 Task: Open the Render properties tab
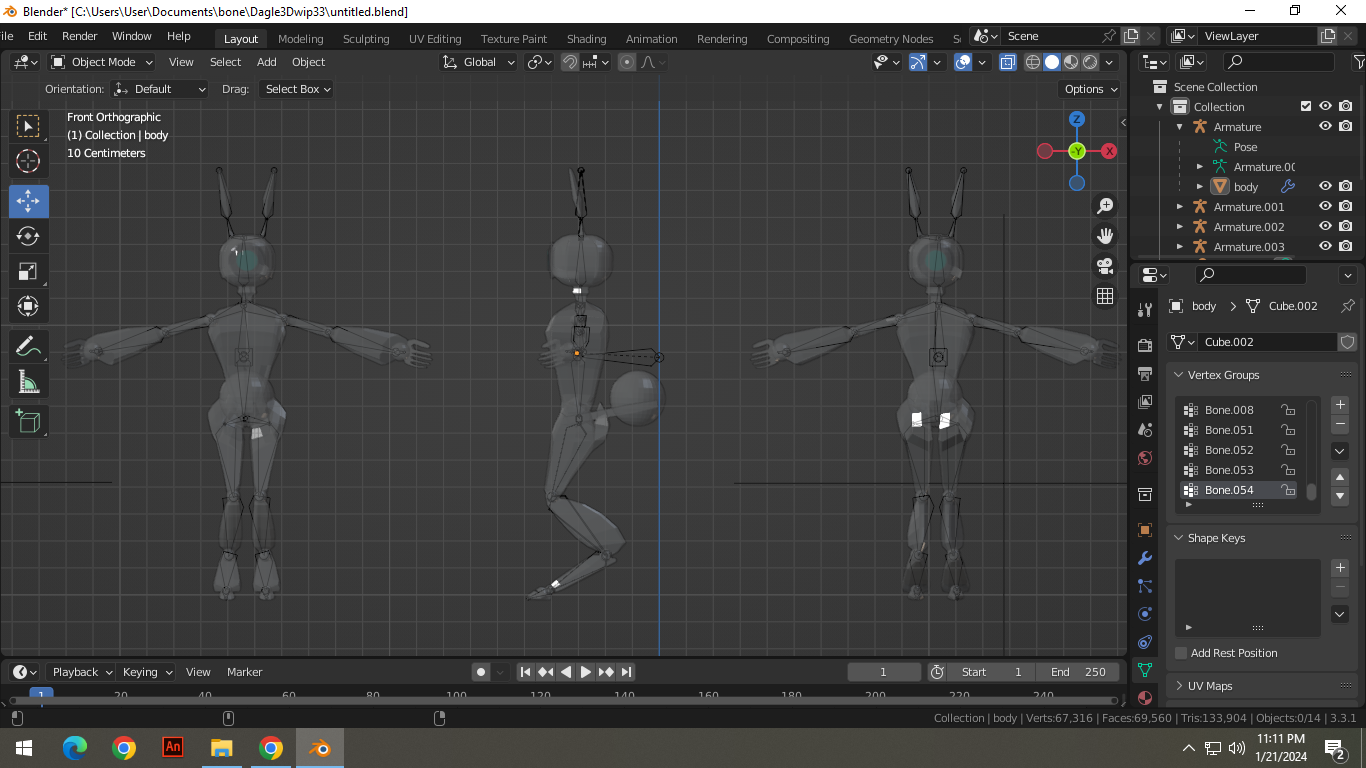[1144, 345]
